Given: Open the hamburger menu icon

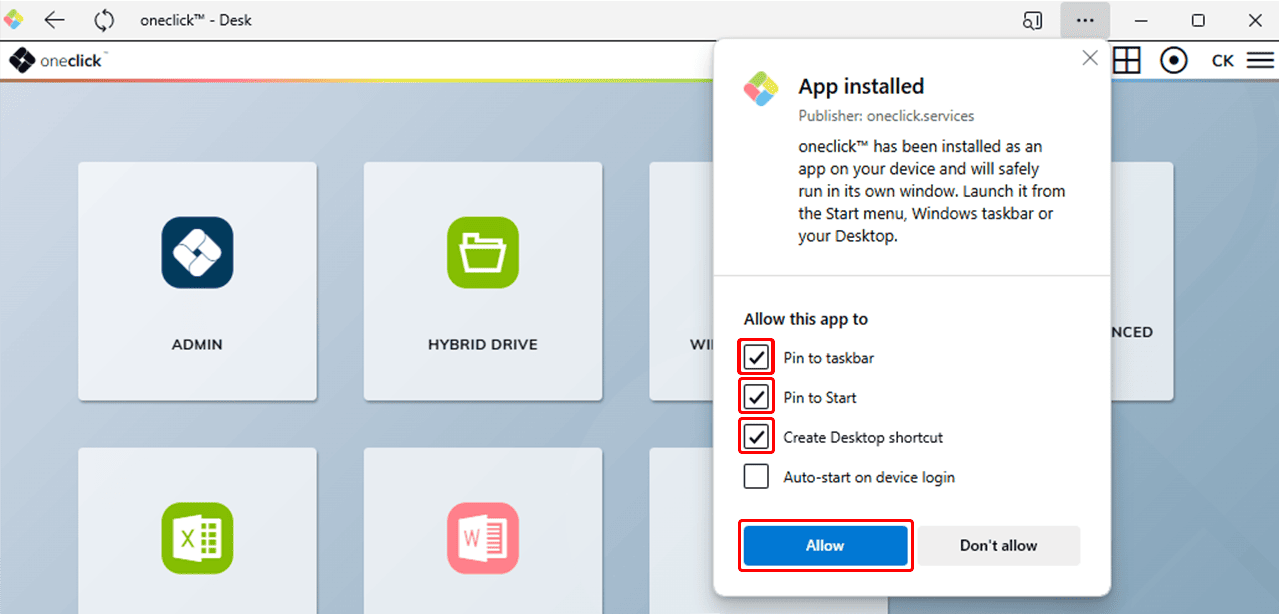Looking at the screenshot, I should point(1259,61).
